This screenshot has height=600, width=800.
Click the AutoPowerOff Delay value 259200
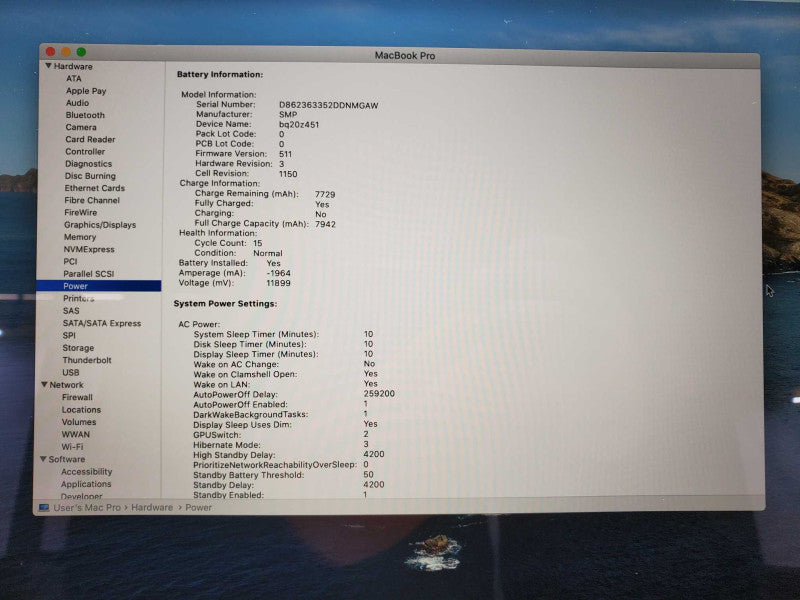point(379,394)
